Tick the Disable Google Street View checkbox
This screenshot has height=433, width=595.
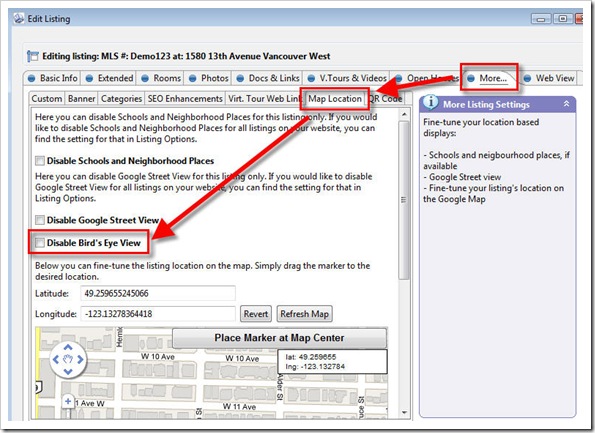point(40,220)
